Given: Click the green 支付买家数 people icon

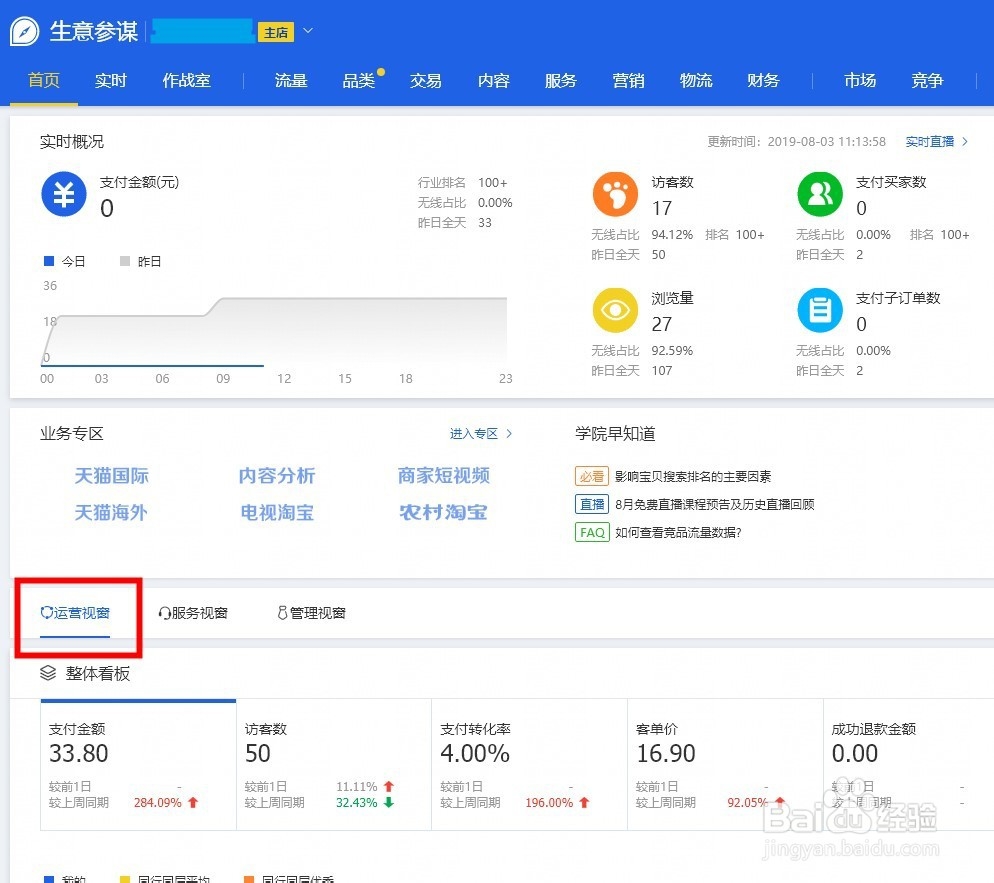Looking at the screenshot, I should (x=820, y=194).
